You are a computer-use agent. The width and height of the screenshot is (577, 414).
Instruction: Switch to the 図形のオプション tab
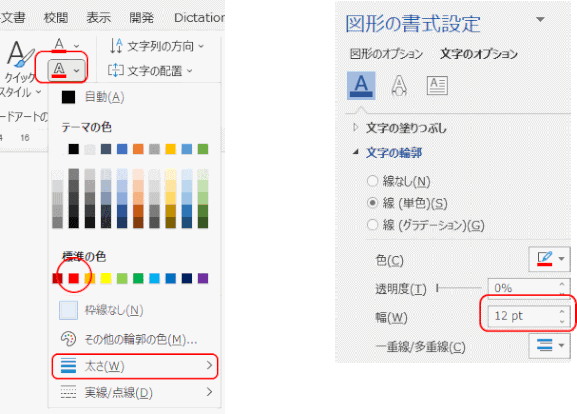tap(386, 54)
